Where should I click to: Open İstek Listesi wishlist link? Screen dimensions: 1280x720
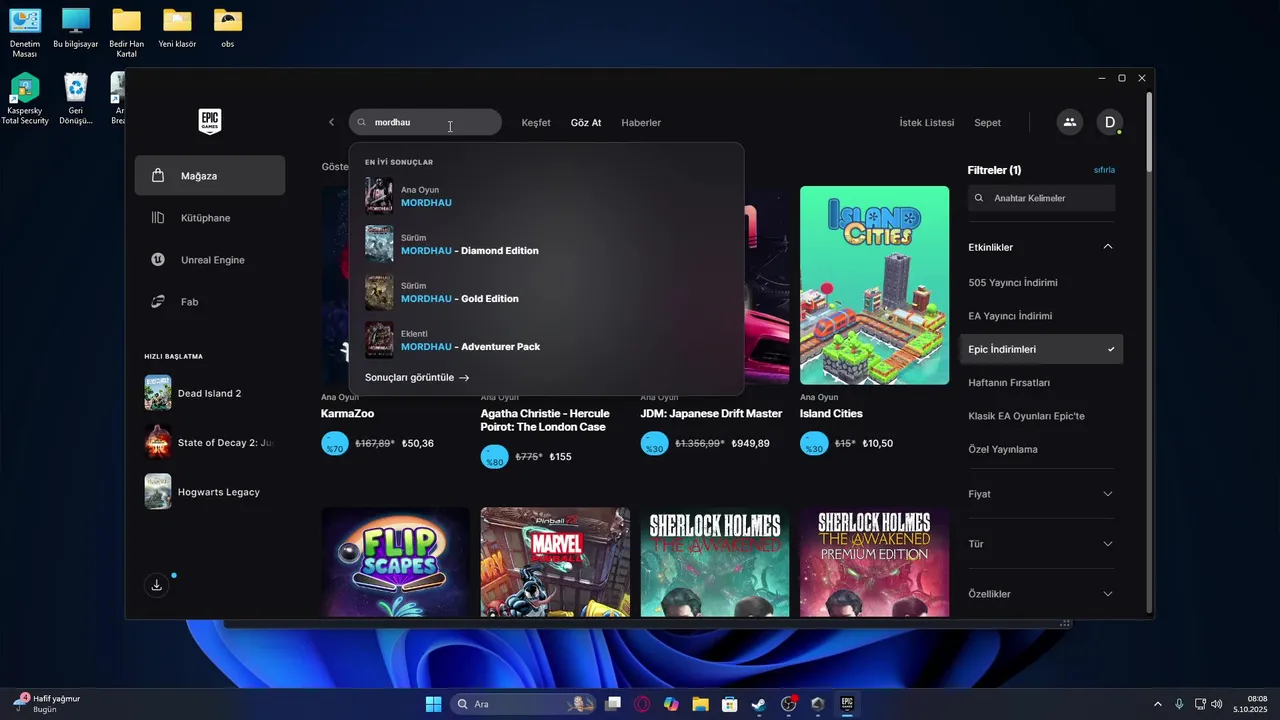coord(927,122)
